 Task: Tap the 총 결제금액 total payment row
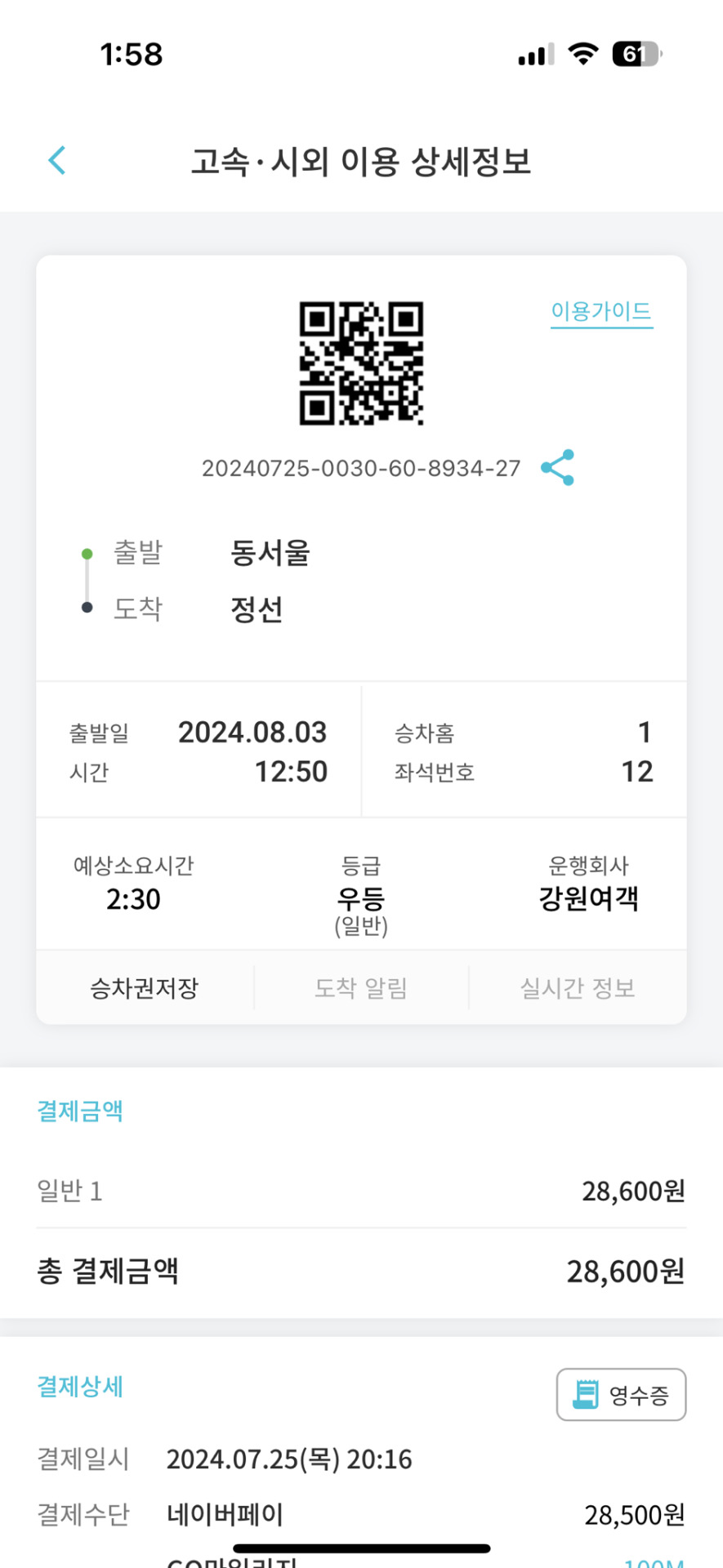click(361, 1271)
